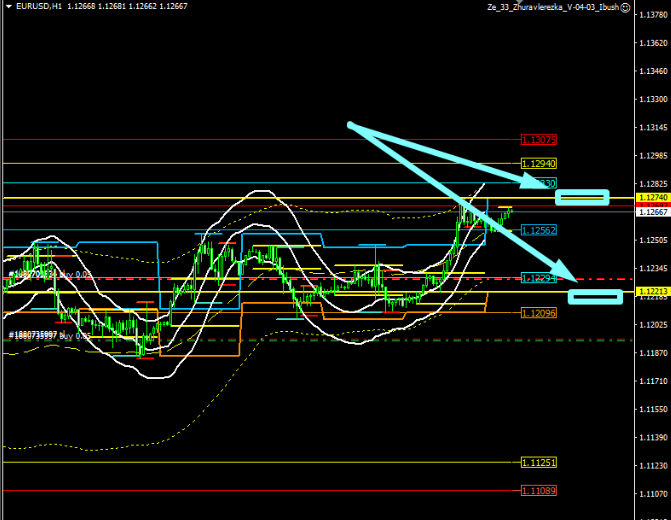Click the red 1.11089 level label
This screenshot has height=520, width=671.
(539, 491)
